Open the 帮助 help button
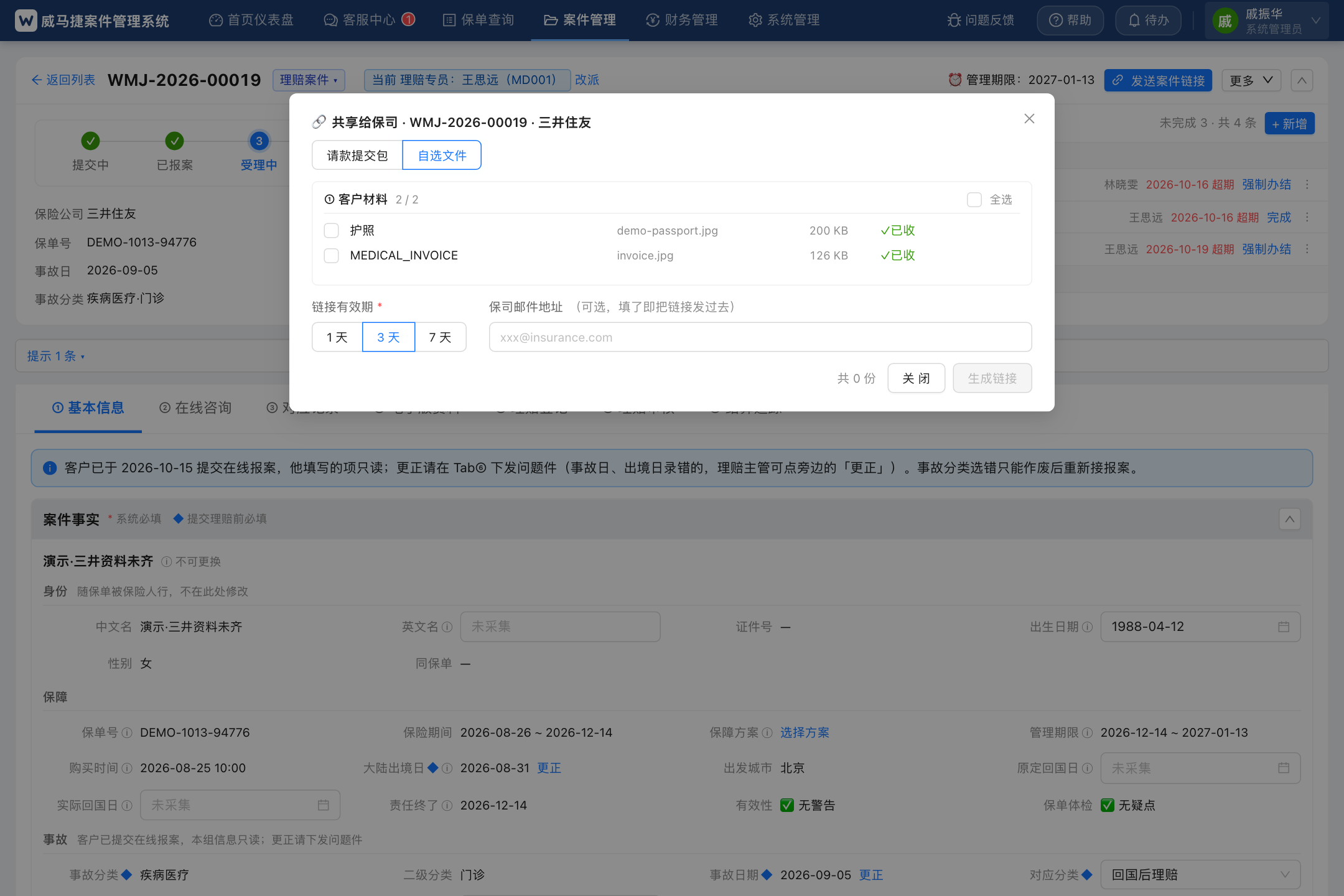The height and width of the screenshot is (896, 1344). coord(1070,21)
